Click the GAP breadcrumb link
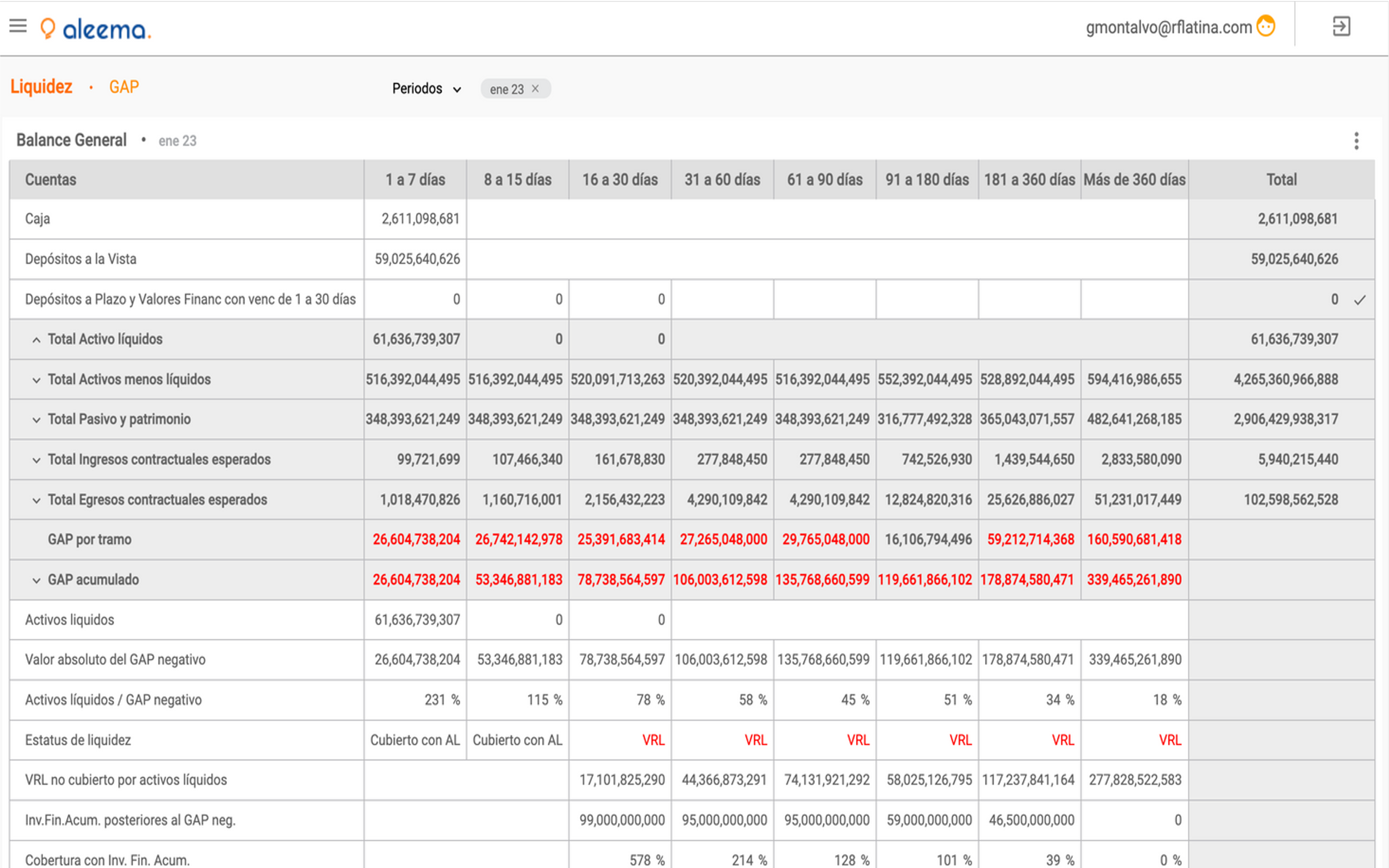 coord(124,87)
